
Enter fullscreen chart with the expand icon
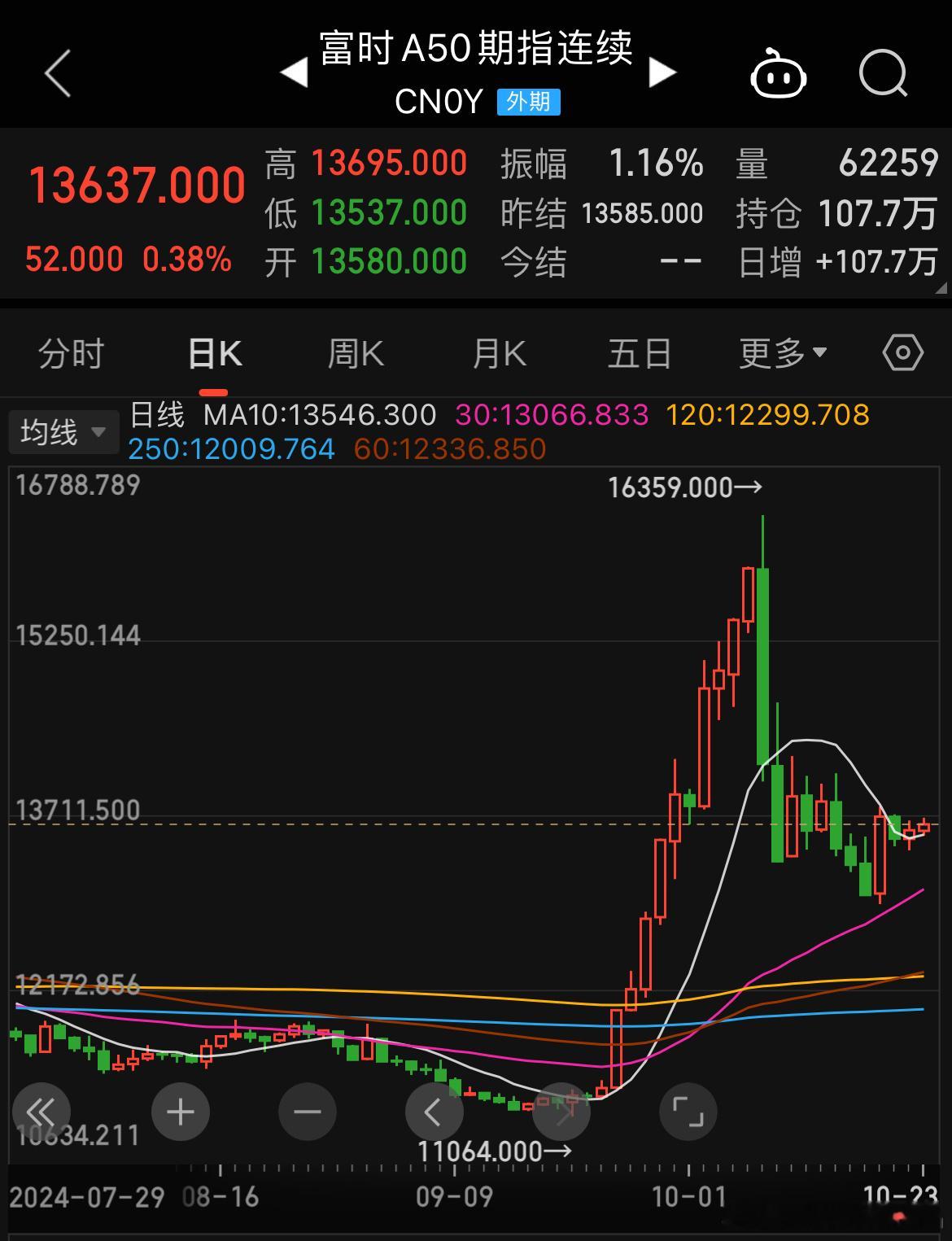click(x=688, y=1112)
